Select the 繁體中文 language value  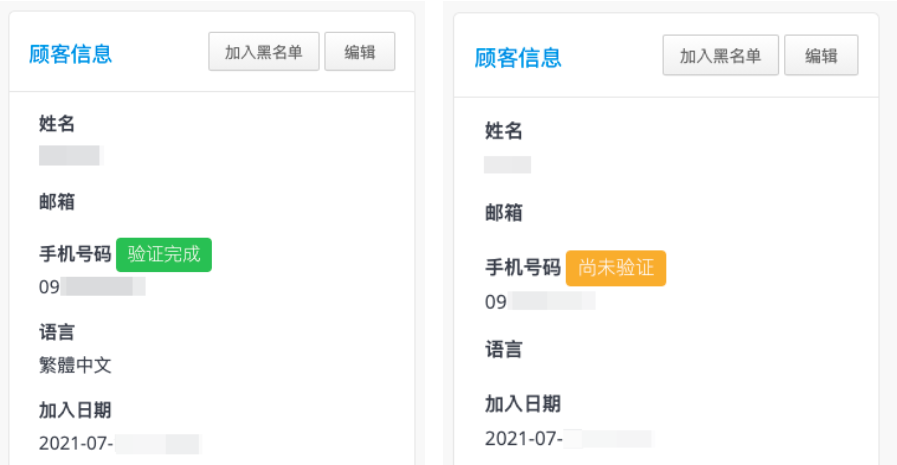click(75, 365)
